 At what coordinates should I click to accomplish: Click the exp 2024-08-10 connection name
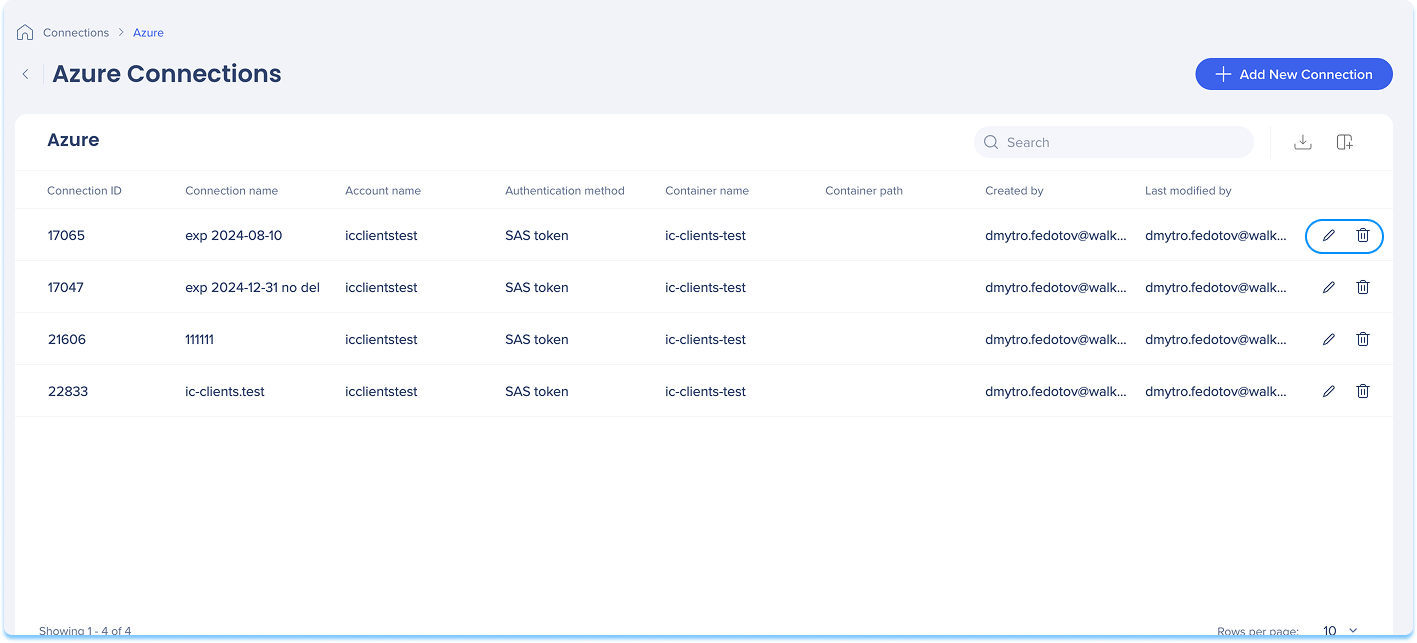click(234, 236)
